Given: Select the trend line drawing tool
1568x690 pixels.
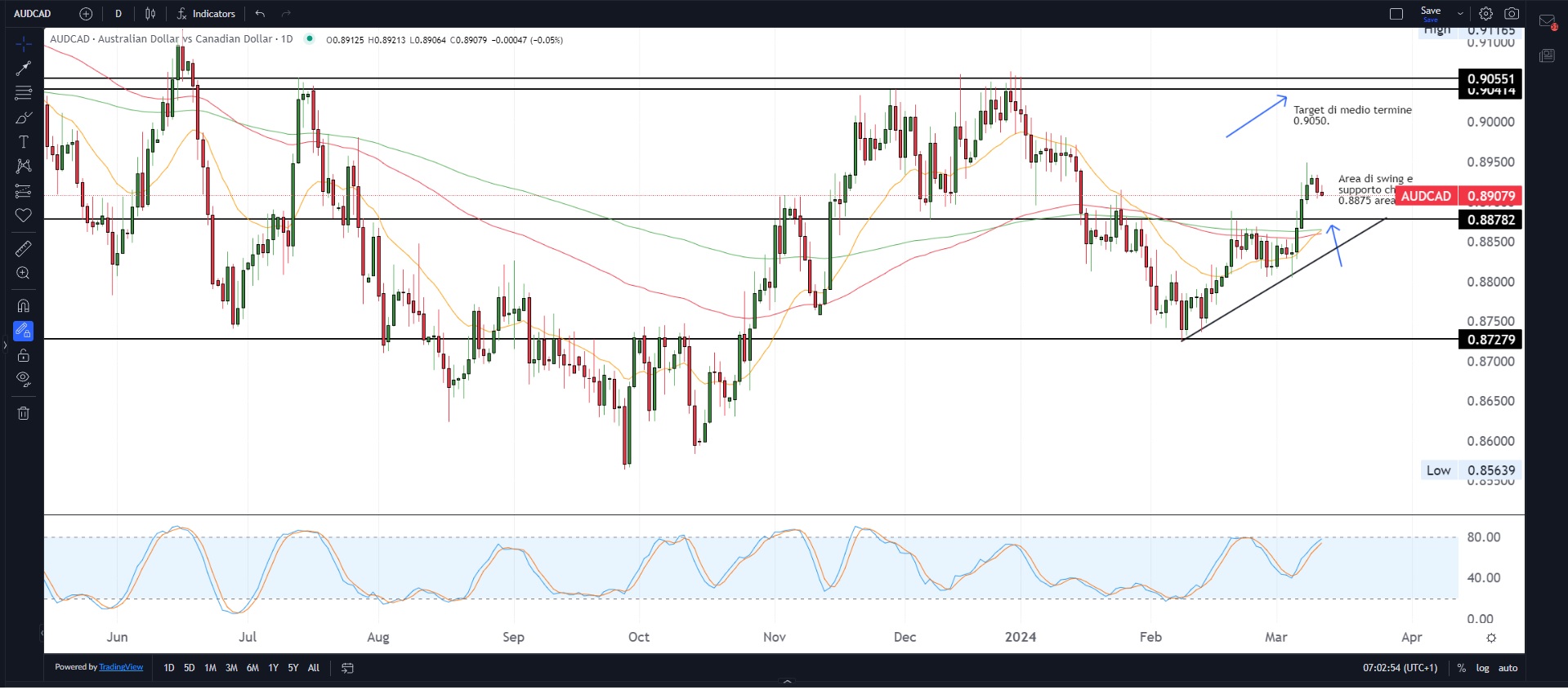Looking at the screenshot, I should coord(23,69).
